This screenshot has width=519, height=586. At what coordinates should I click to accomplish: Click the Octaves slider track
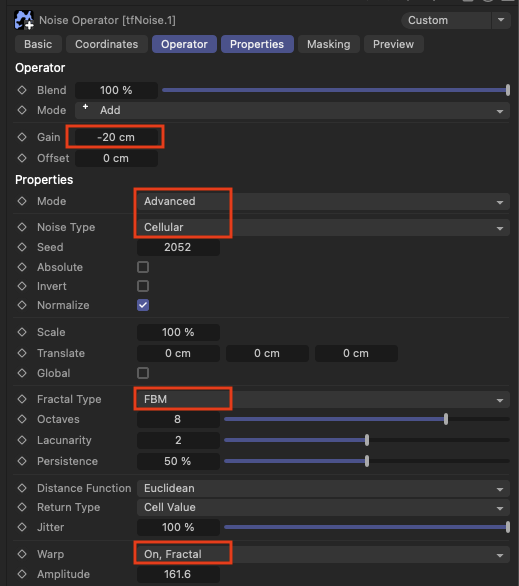[367, 419]
